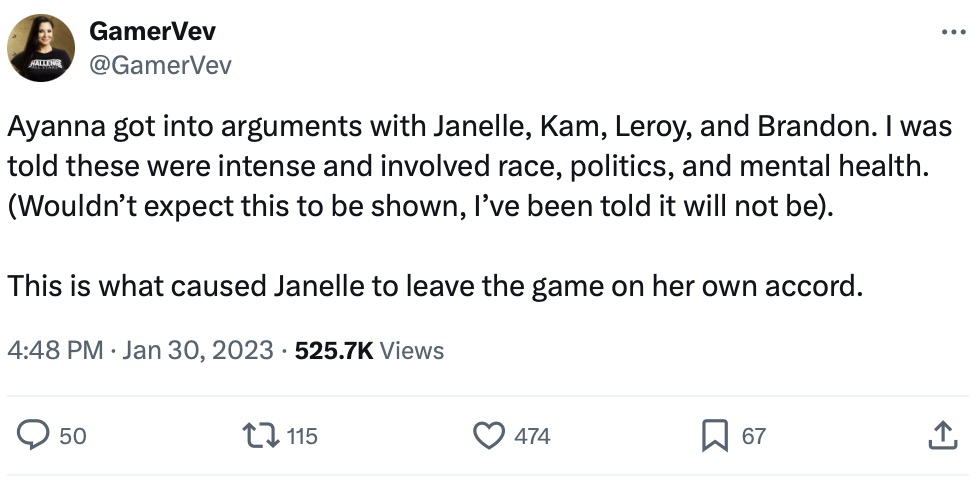Bookmark this tweet using the bookmark icon
978x482 pixels.
click(x=714, y=435)
